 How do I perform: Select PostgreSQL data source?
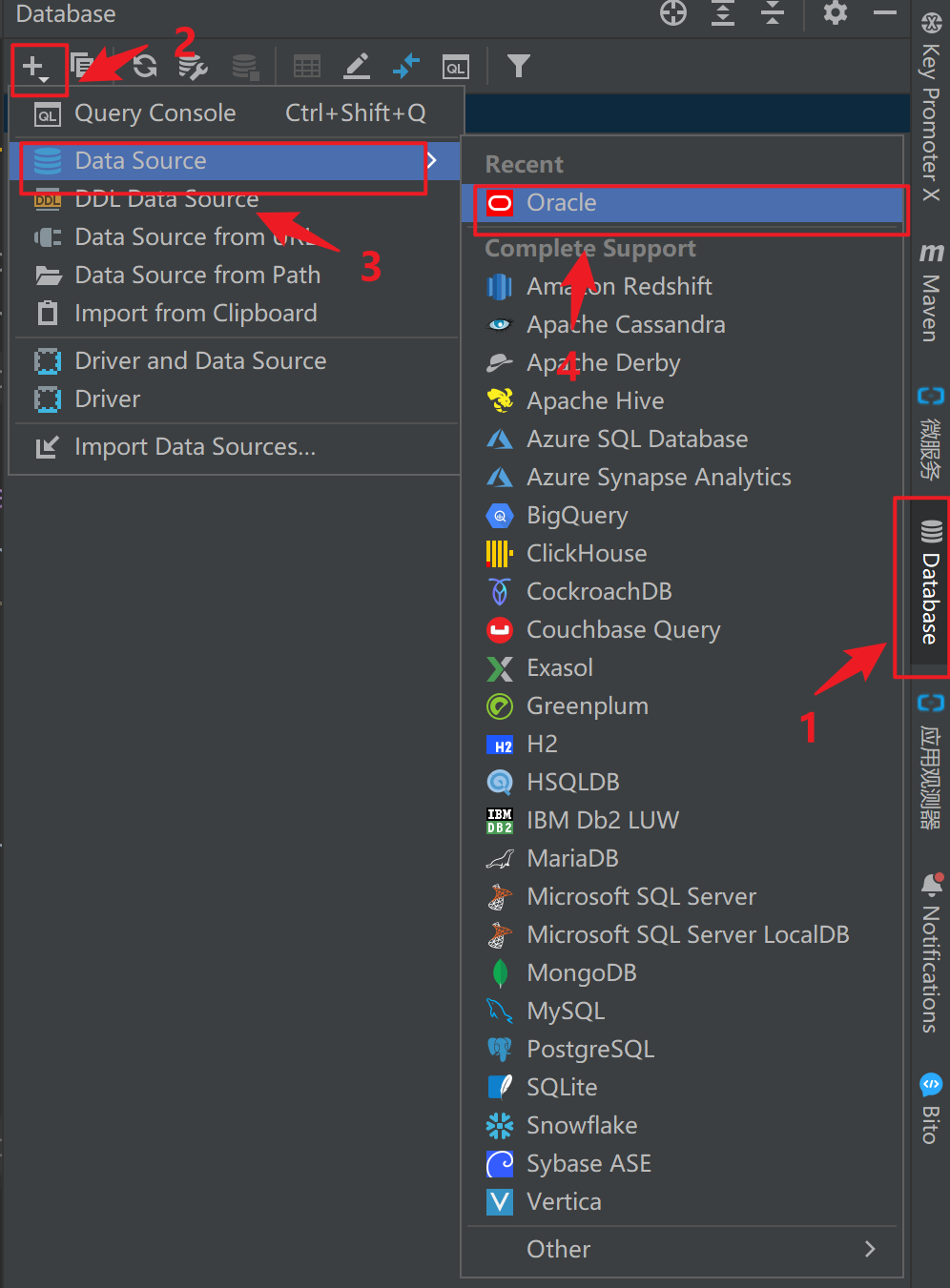[x=682, y=1050]
